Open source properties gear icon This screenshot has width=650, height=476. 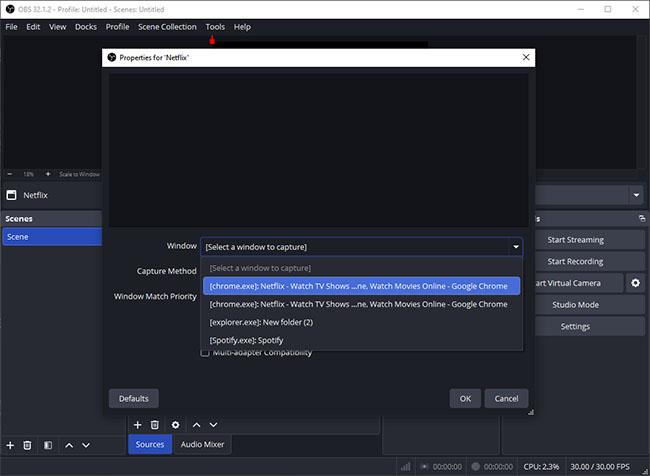[x=175, y=425]
